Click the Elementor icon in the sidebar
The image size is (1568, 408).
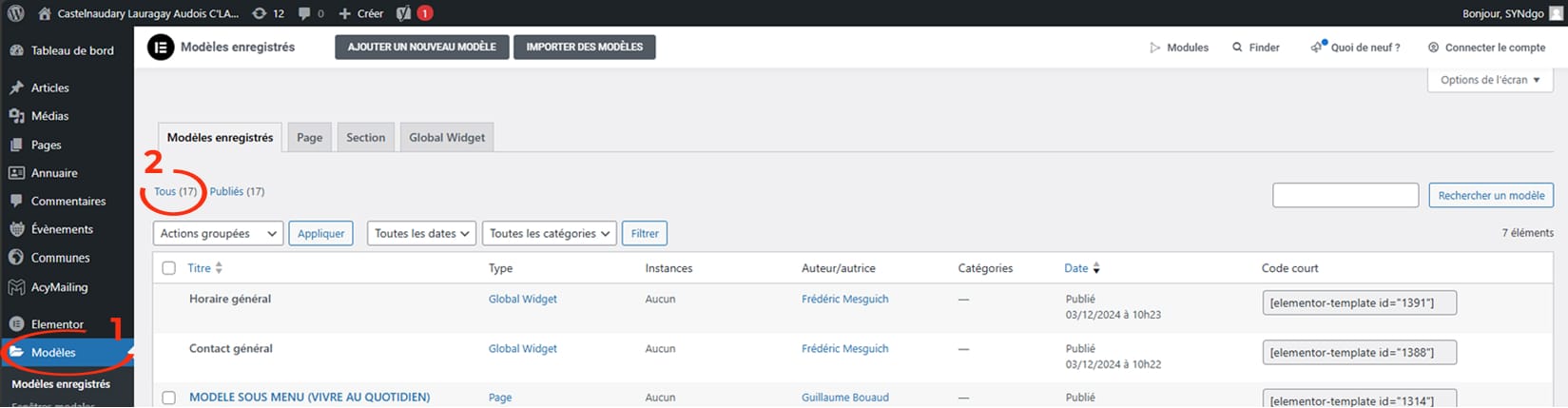(x=16, y=324)
